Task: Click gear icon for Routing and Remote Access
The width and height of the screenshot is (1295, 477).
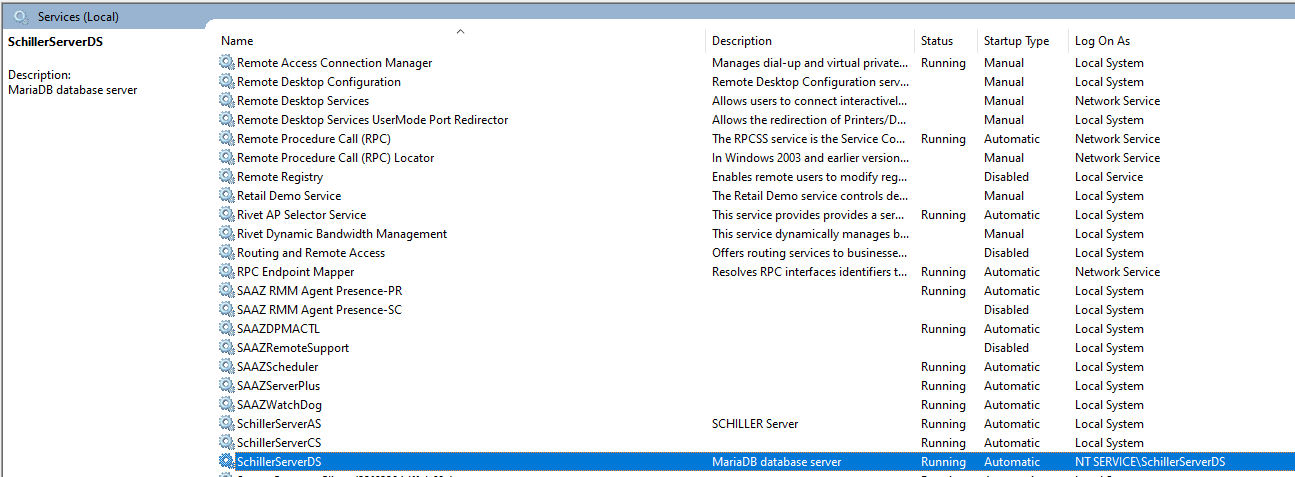Action: click(227, 253)
